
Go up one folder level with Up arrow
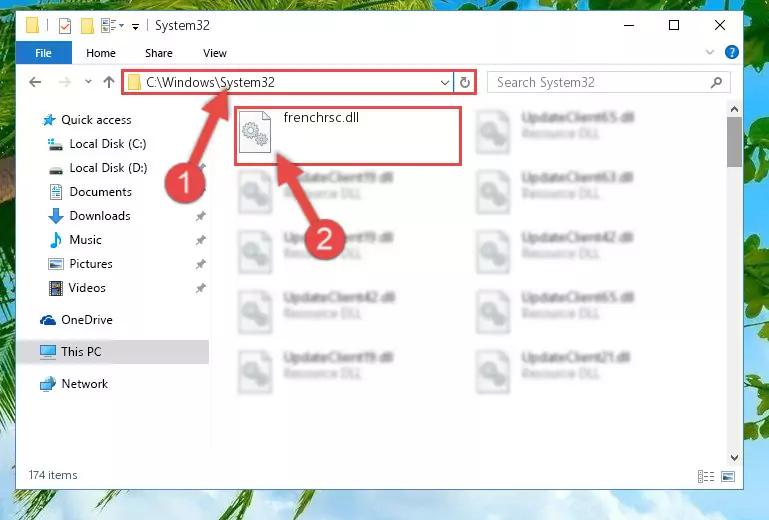point(109,82)
